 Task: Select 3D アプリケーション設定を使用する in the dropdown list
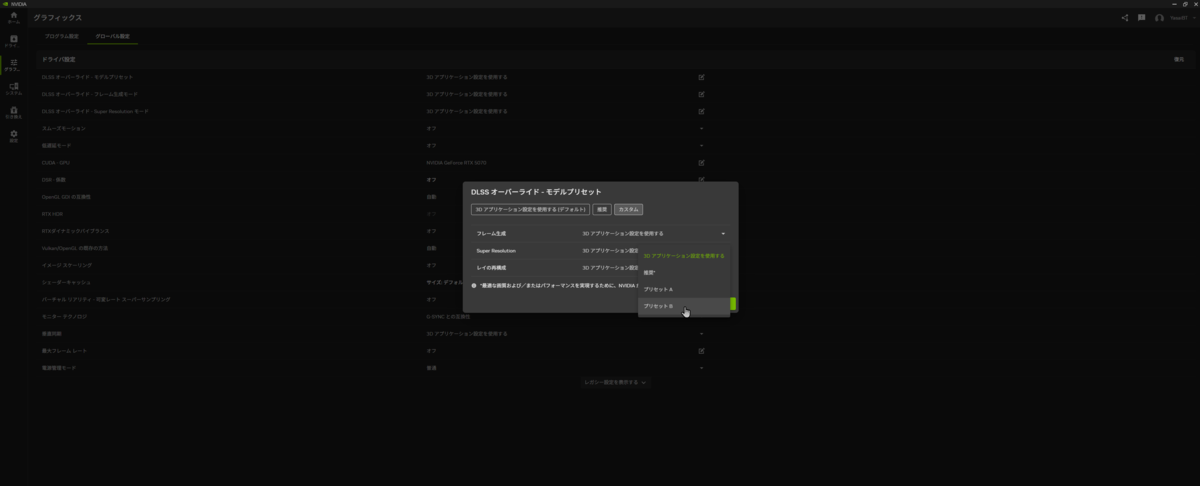click(684, 256)
